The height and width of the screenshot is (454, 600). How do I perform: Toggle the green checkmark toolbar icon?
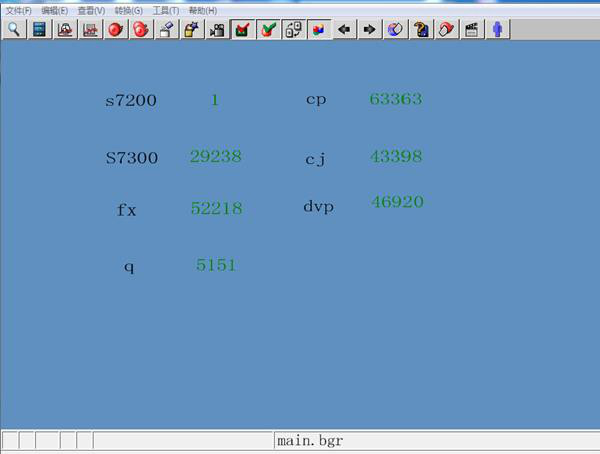268,29
